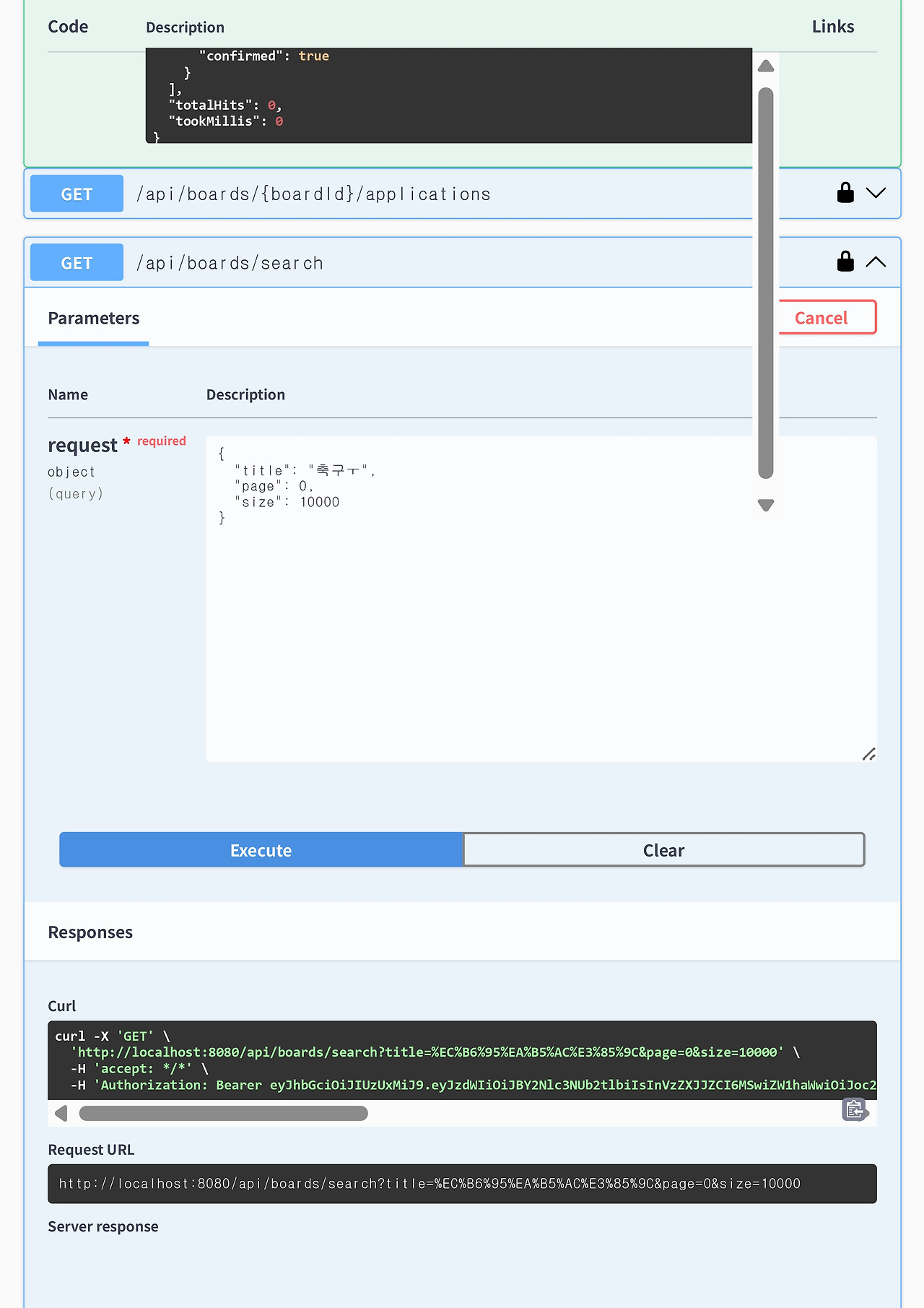Click the blue GET badge for boards/search
Image resolution: width=924 pixels, height=1308 pixels.
pyautogui.click(x=77, y=264)
